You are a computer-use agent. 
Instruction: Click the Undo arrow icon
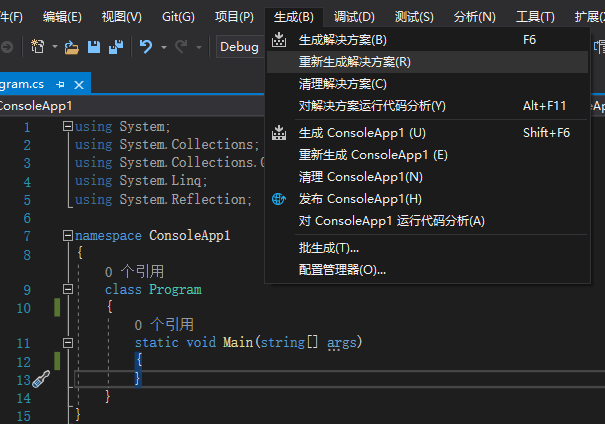[146, 46]
